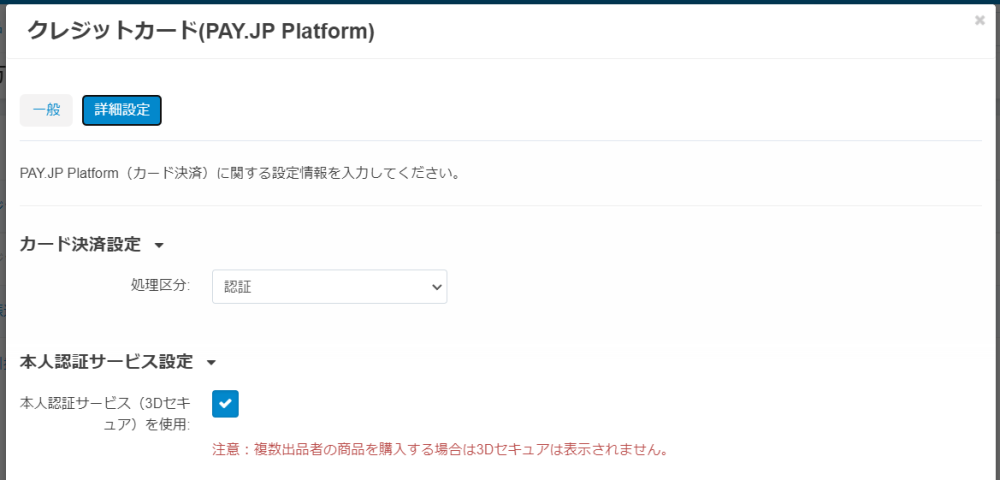Close the PAY.JP Platform credit card dialog
The image size is (1000, 480).
tap(979, 20)
